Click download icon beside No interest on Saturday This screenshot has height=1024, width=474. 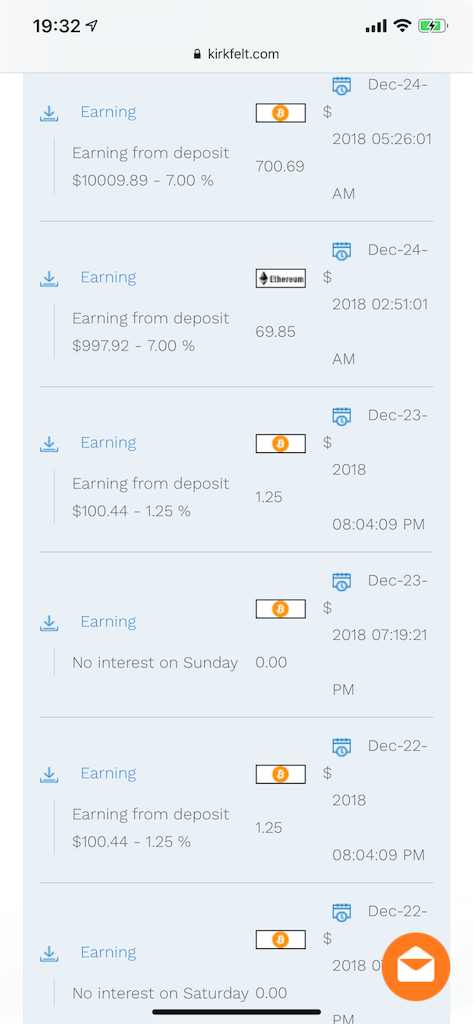click(49, 953)
